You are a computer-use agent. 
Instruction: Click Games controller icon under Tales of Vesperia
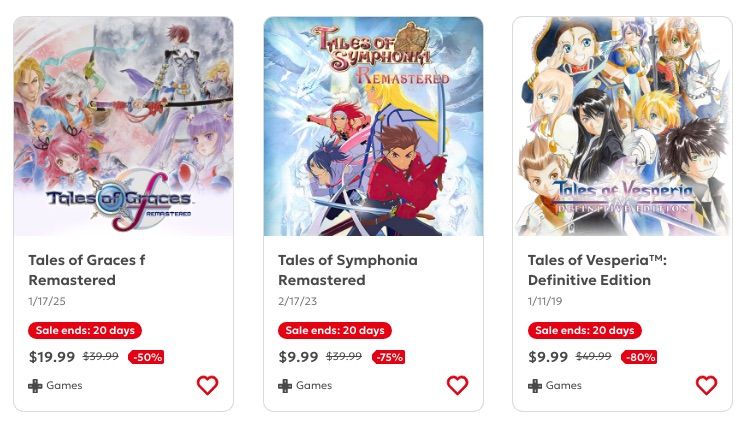535,386
